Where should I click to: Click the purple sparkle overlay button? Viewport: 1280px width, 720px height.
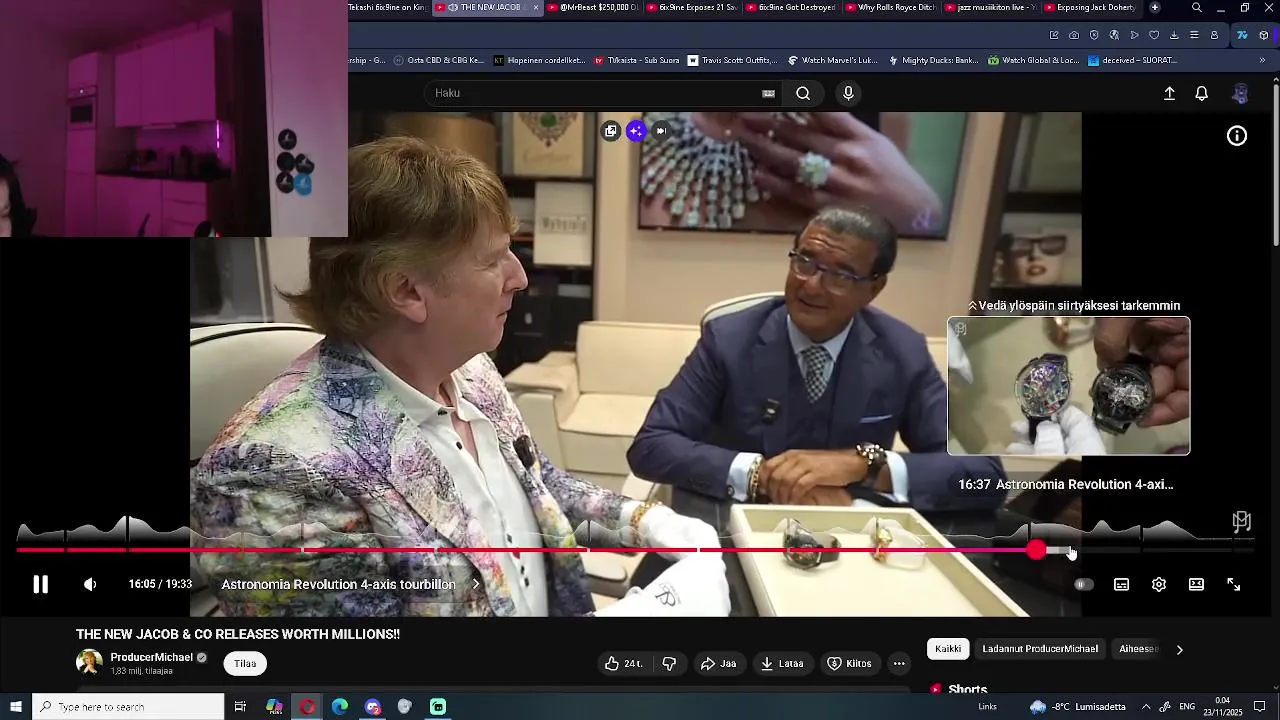(636, 131)
